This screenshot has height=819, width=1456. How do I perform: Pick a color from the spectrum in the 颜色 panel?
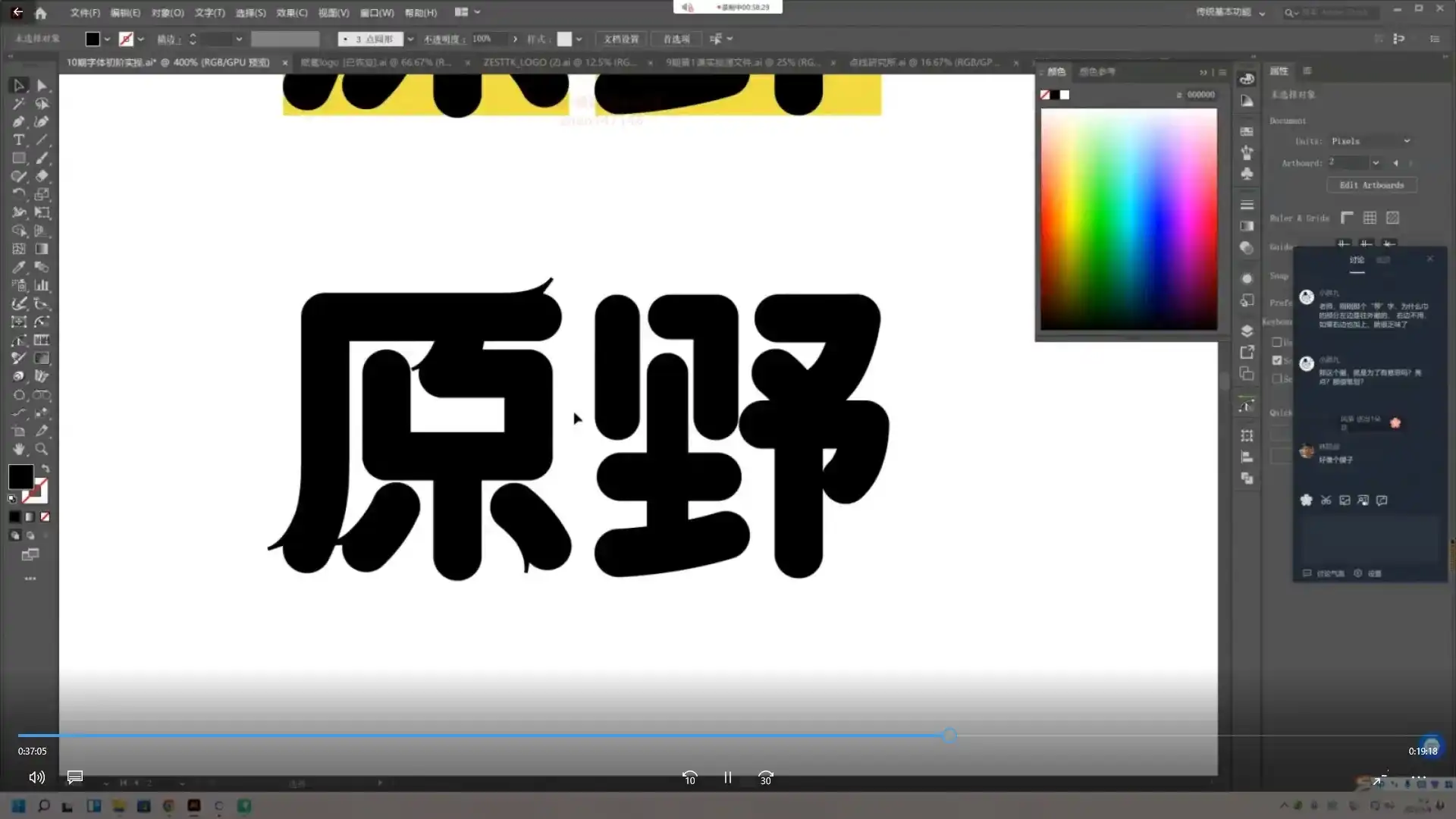[x=1130, y=220]
